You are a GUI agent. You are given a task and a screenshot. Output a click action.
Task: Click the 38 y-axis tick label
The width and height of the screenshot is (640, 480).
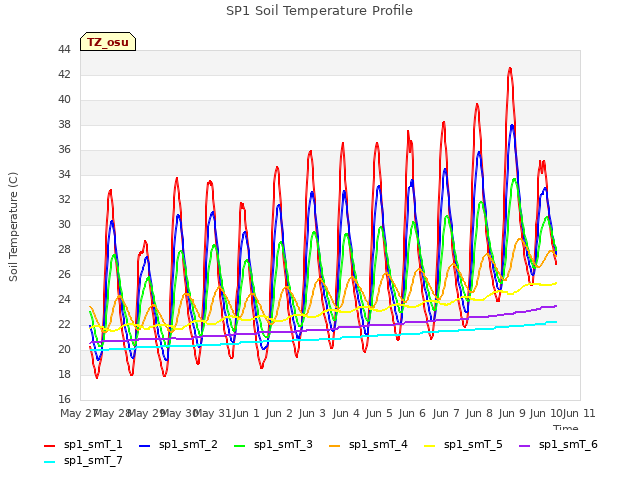64,124
